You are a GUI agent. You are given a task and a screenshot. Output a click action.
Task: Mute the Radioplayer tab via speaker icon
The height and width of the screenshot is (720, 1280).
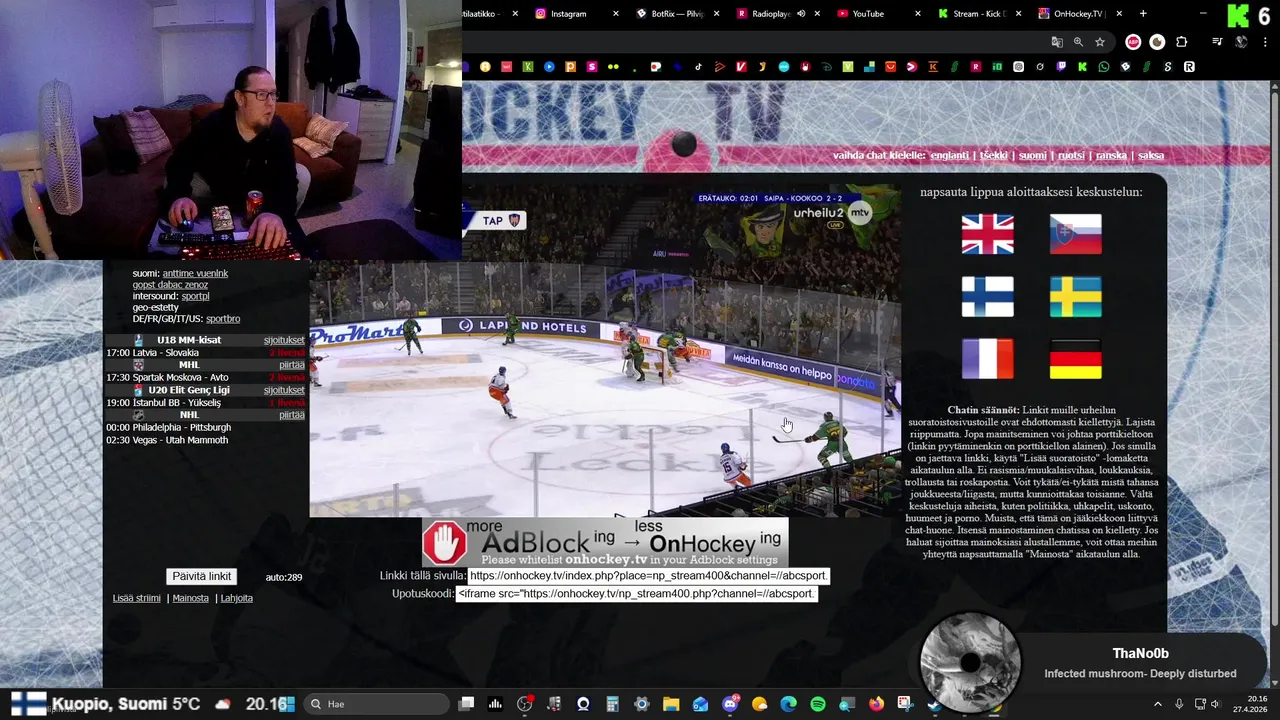point(801,14)
